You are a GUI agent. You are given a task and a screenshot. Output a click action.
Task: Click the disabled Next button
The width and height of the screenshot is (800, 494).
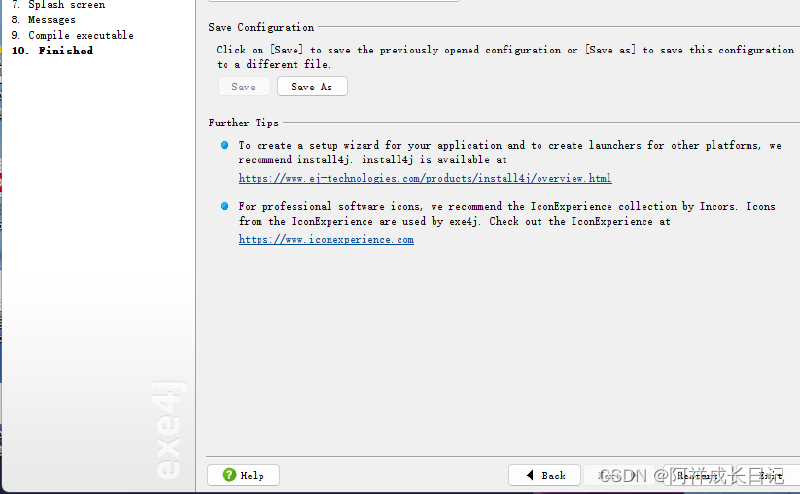(x=619, y=475)
